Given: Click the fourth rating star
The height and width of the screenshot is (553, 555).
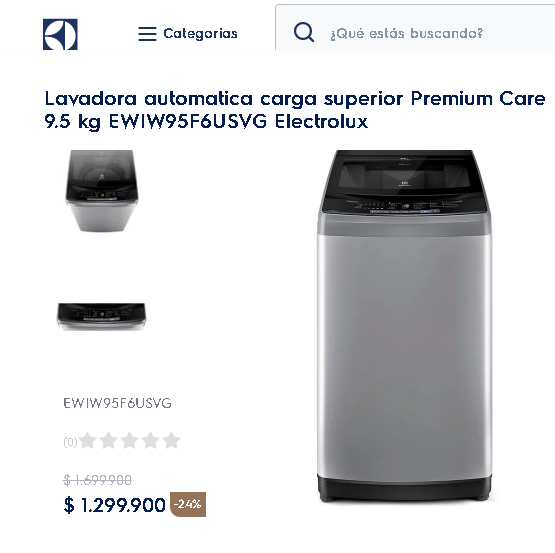Looking at the screenshot, I should pos(150,440).
